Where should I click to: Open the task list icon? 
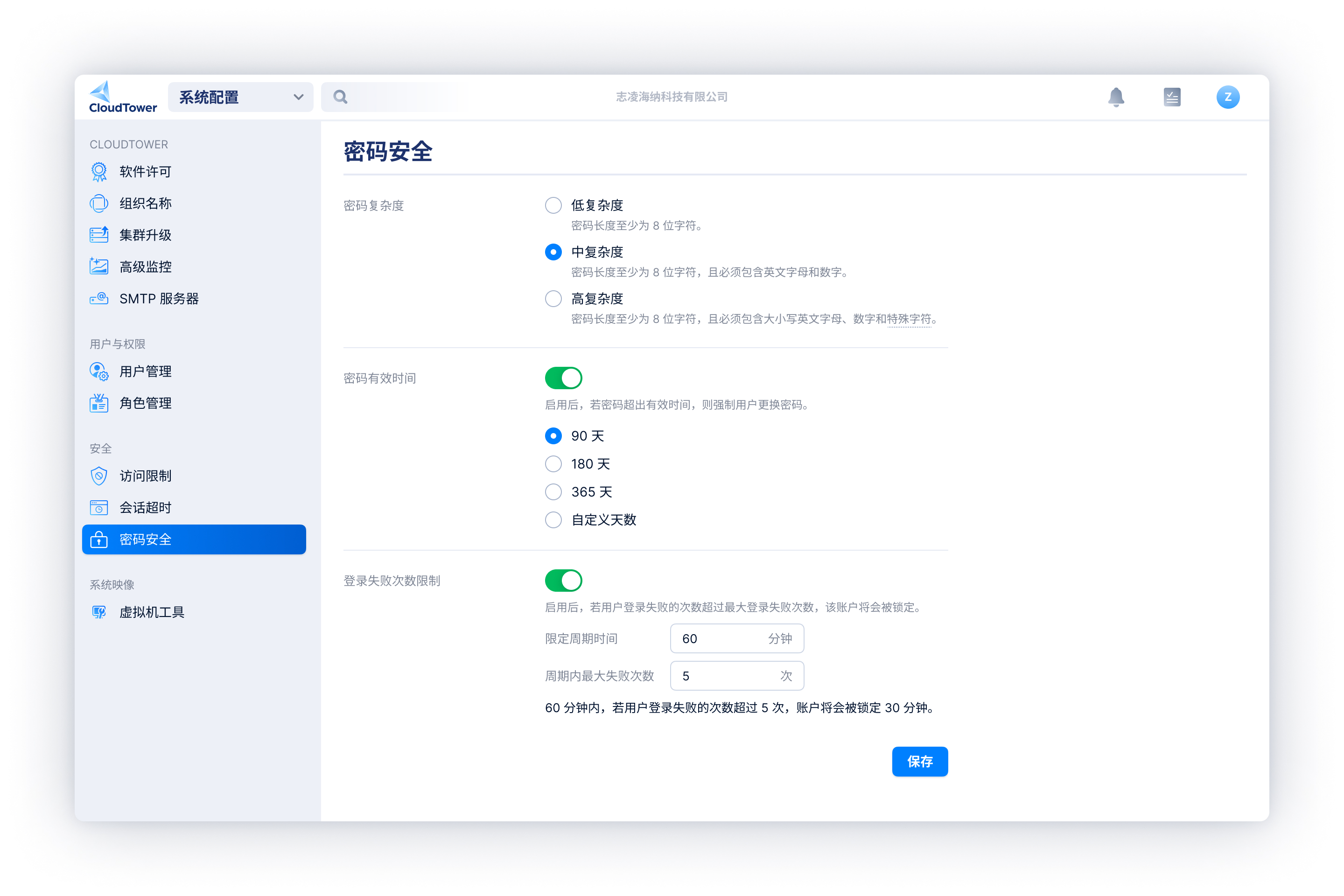[1172, 97]
